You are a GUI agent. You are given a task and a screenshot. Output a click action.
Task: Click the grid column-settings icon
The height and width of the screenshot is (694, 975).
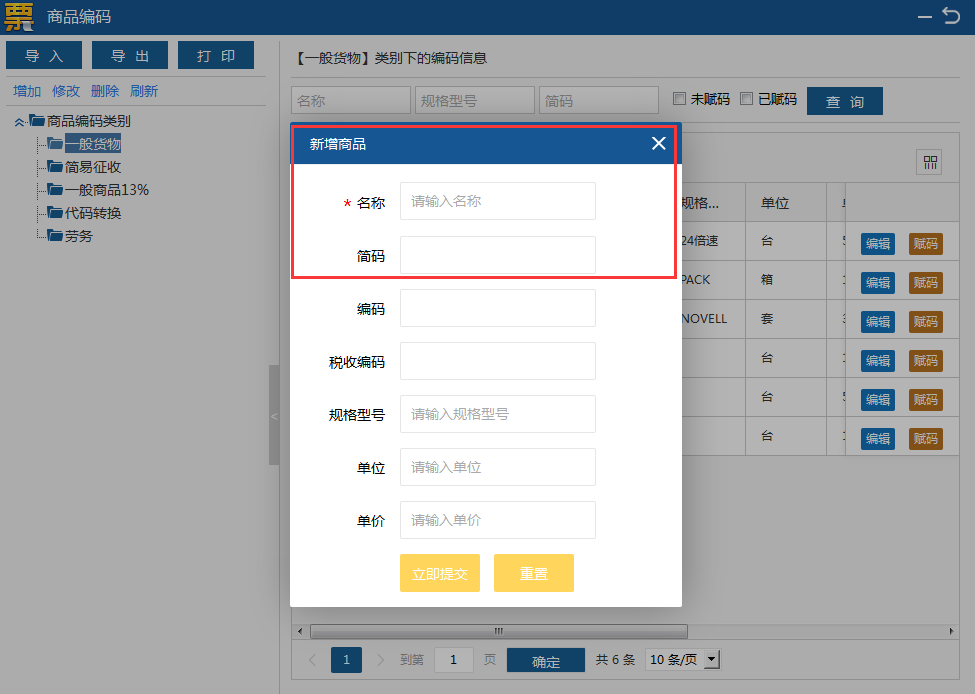click(931, 163)
